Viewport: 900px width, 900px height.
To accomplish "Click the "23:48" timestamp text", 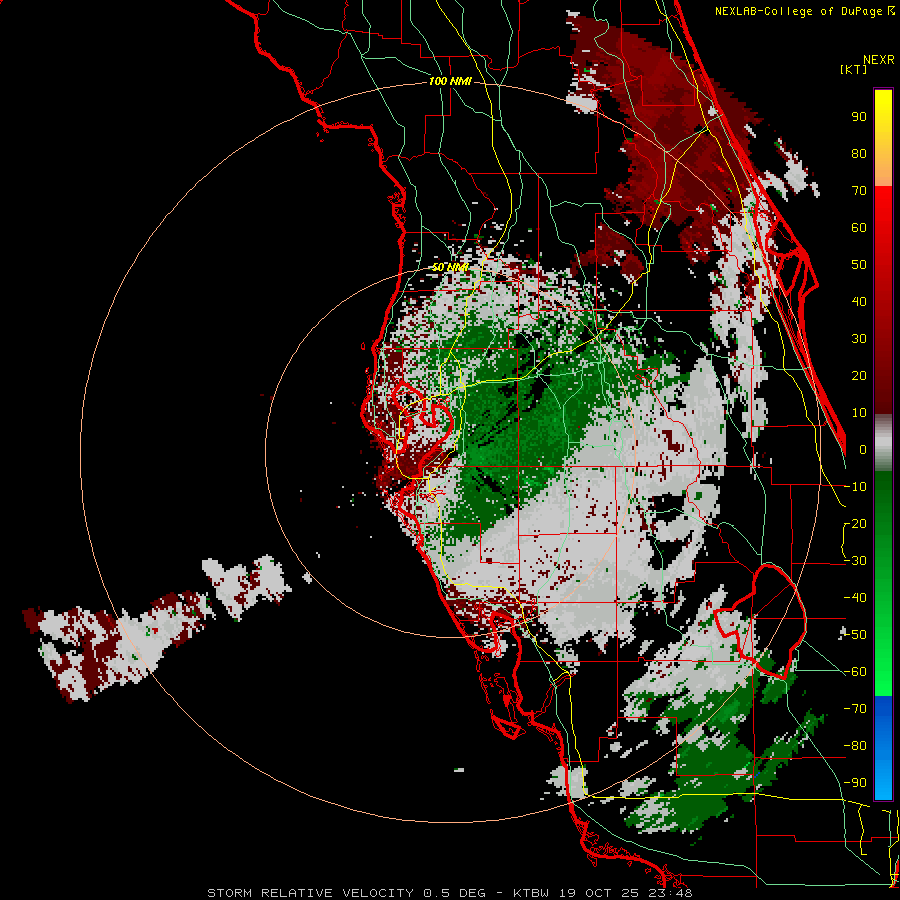I will pyautogui.click(x=669, y=893).
